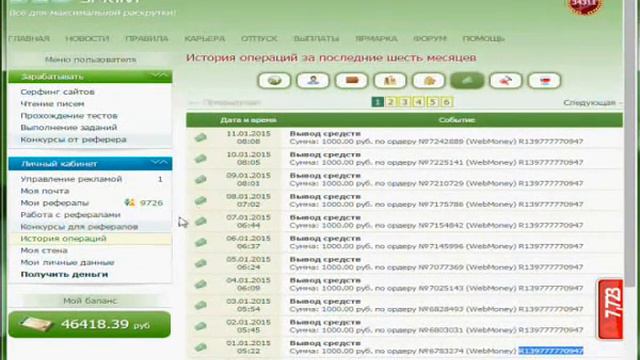Click the money icon in the 01.01.2015 row

point(200,347)
